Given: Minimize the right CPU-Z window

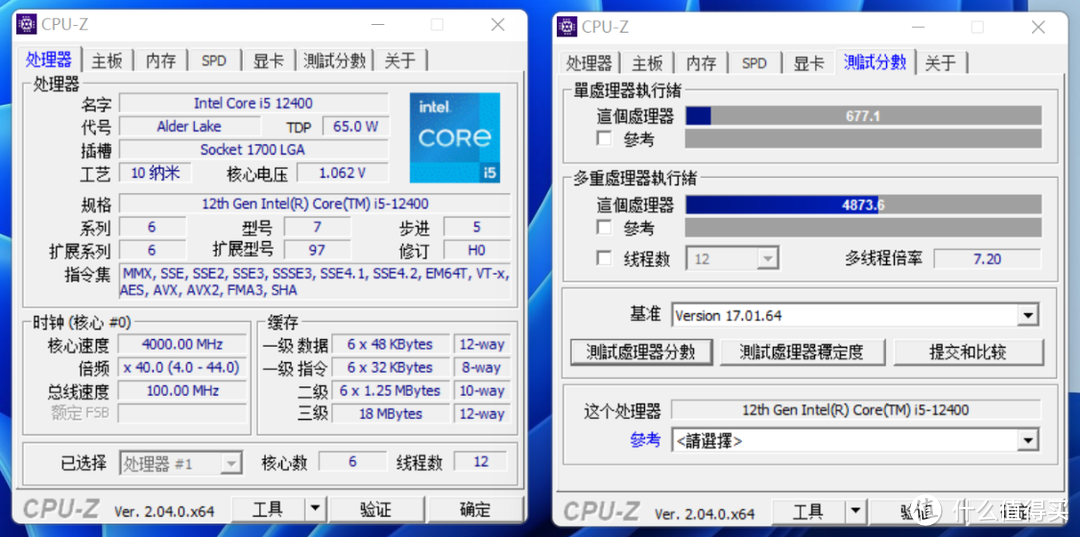Looking at the screenshot, I should (918, 27).
